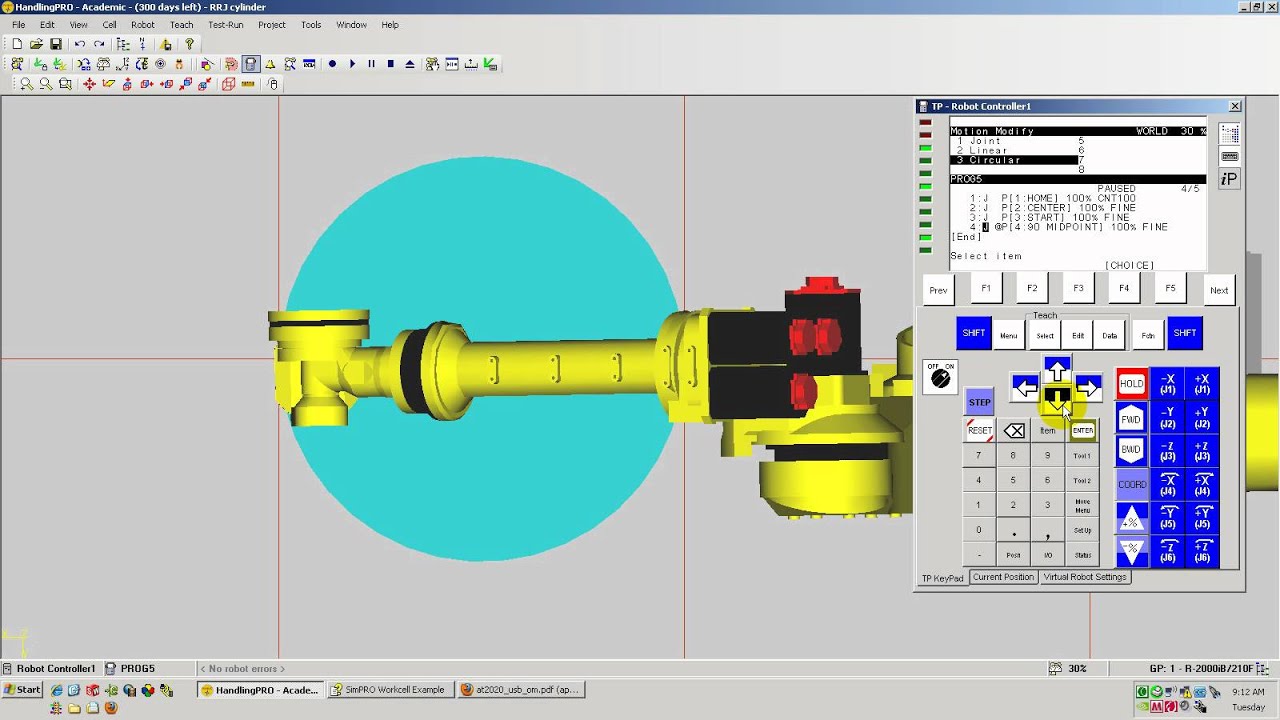The width and height of the screenshot is (1280, 720).
Task: Click the Windows Start button
Action: tap(22, 690)
